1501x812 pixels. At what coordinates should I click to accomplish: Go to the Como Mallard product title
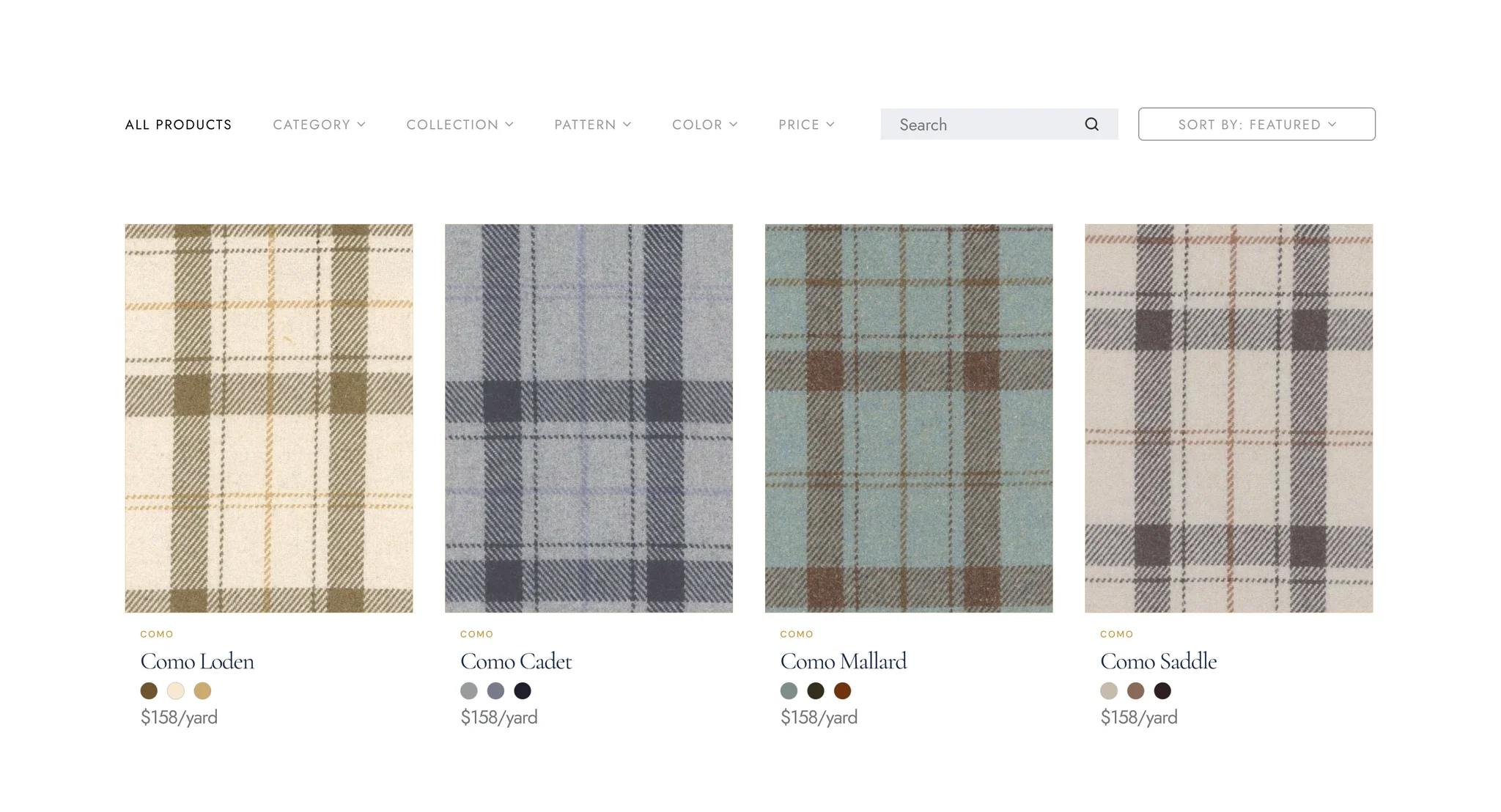pyautogui.click(x=843, y=661)
